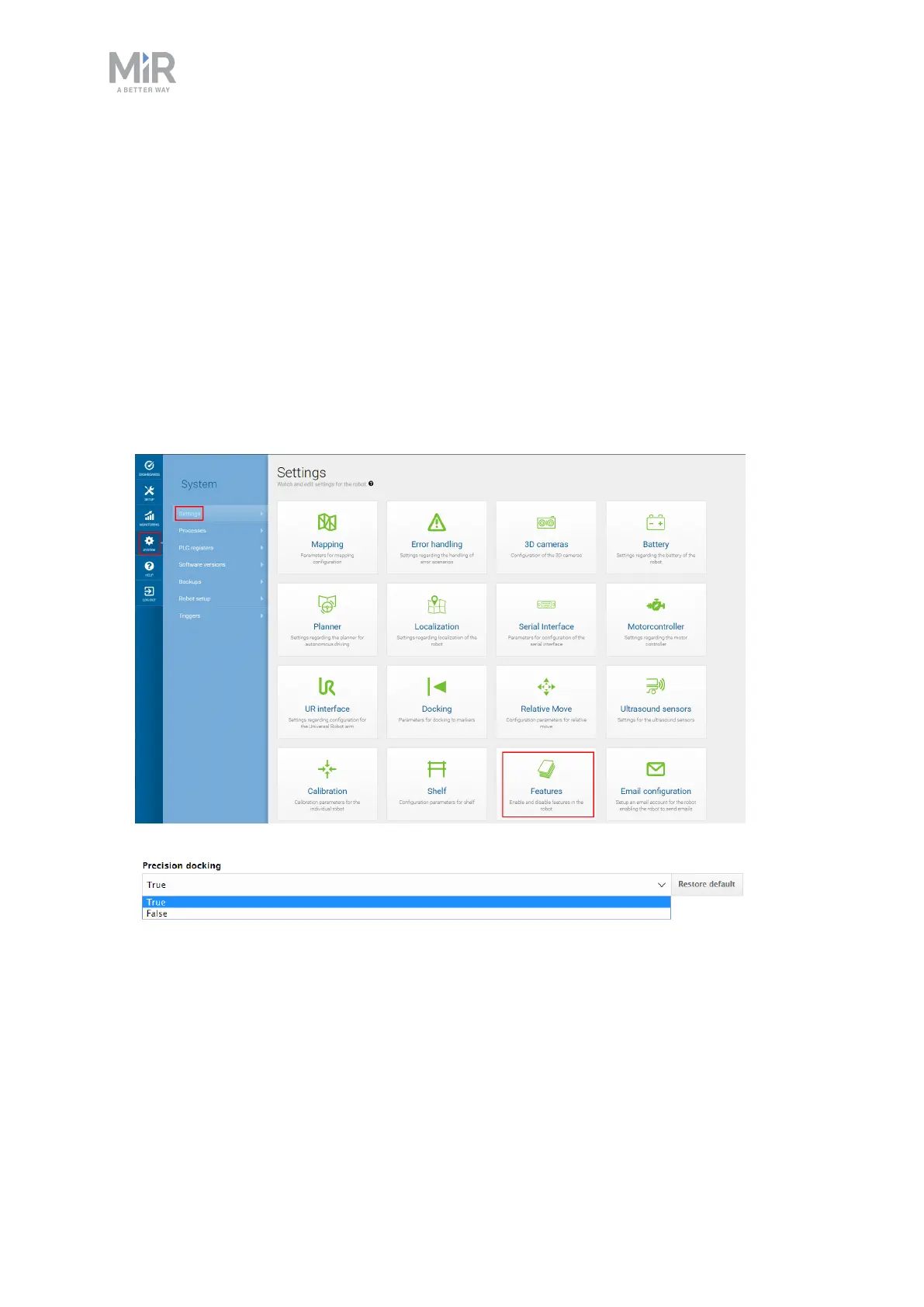
Task: Expand the arrow next to PLC registers
Action: [262, 548]
